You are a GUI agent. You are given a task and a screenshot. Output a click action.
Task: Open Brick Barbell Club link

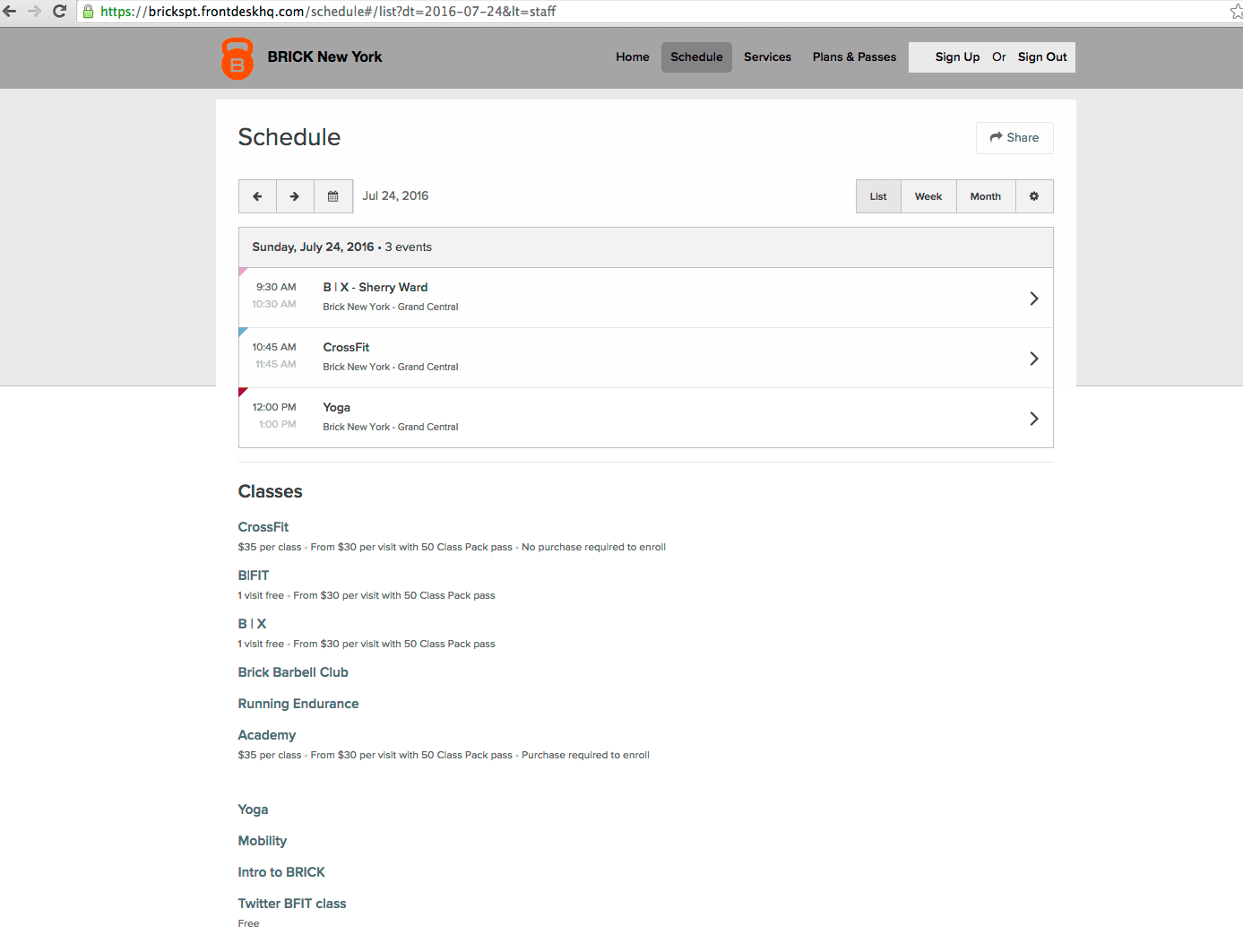[293, 672]
